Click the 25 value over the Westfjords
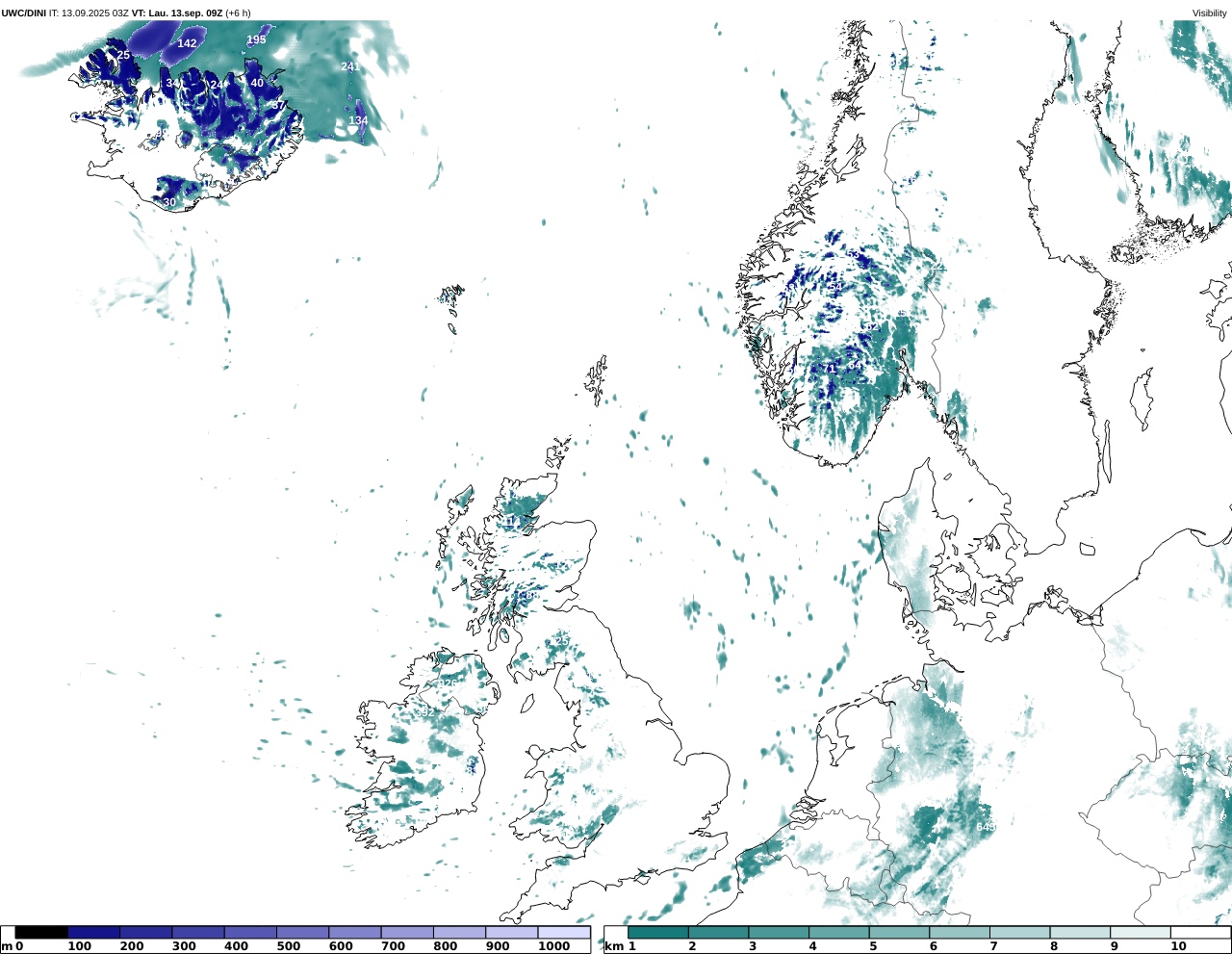Viewport: 1232px width, 954px height. pyautogui.click(x=123, y=55)
